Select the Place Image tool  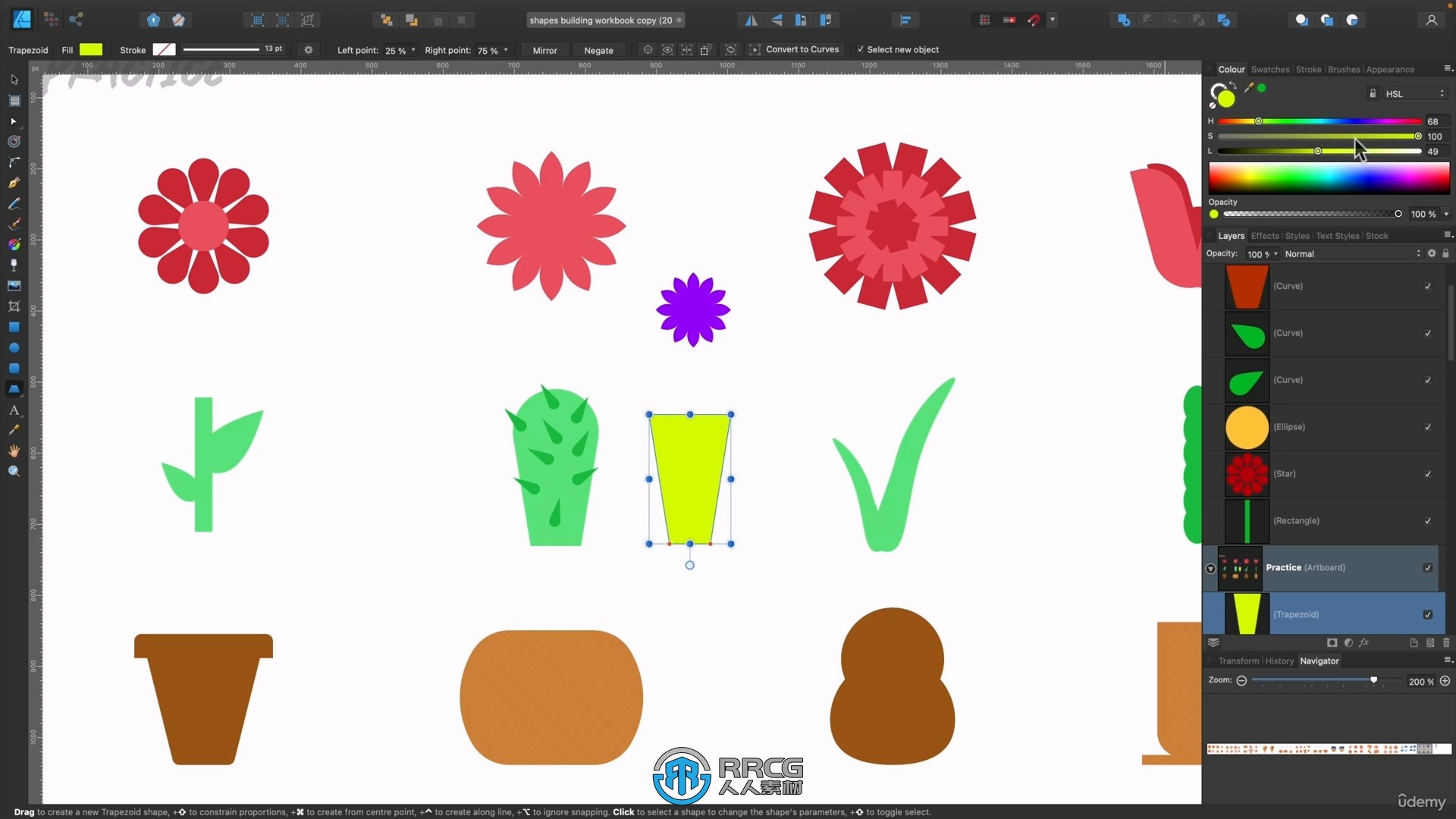(14, 286)
